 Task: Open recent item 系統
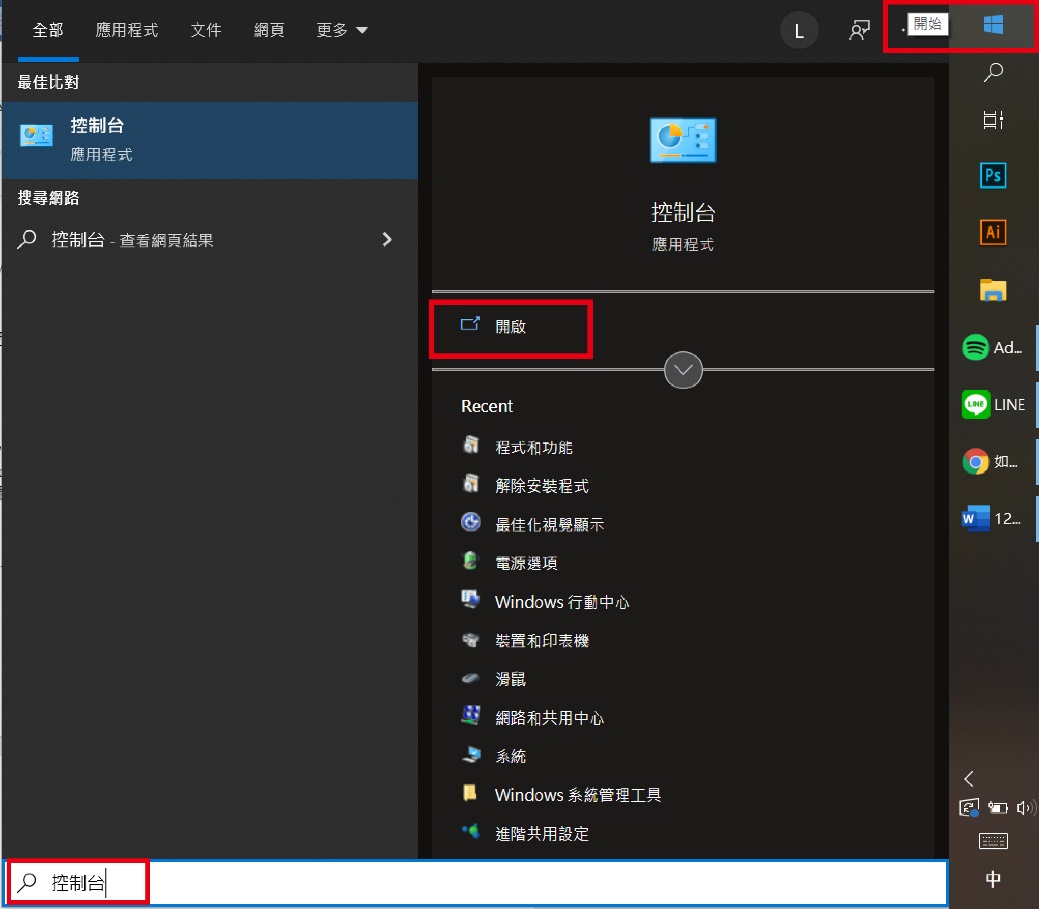[510, 756]
